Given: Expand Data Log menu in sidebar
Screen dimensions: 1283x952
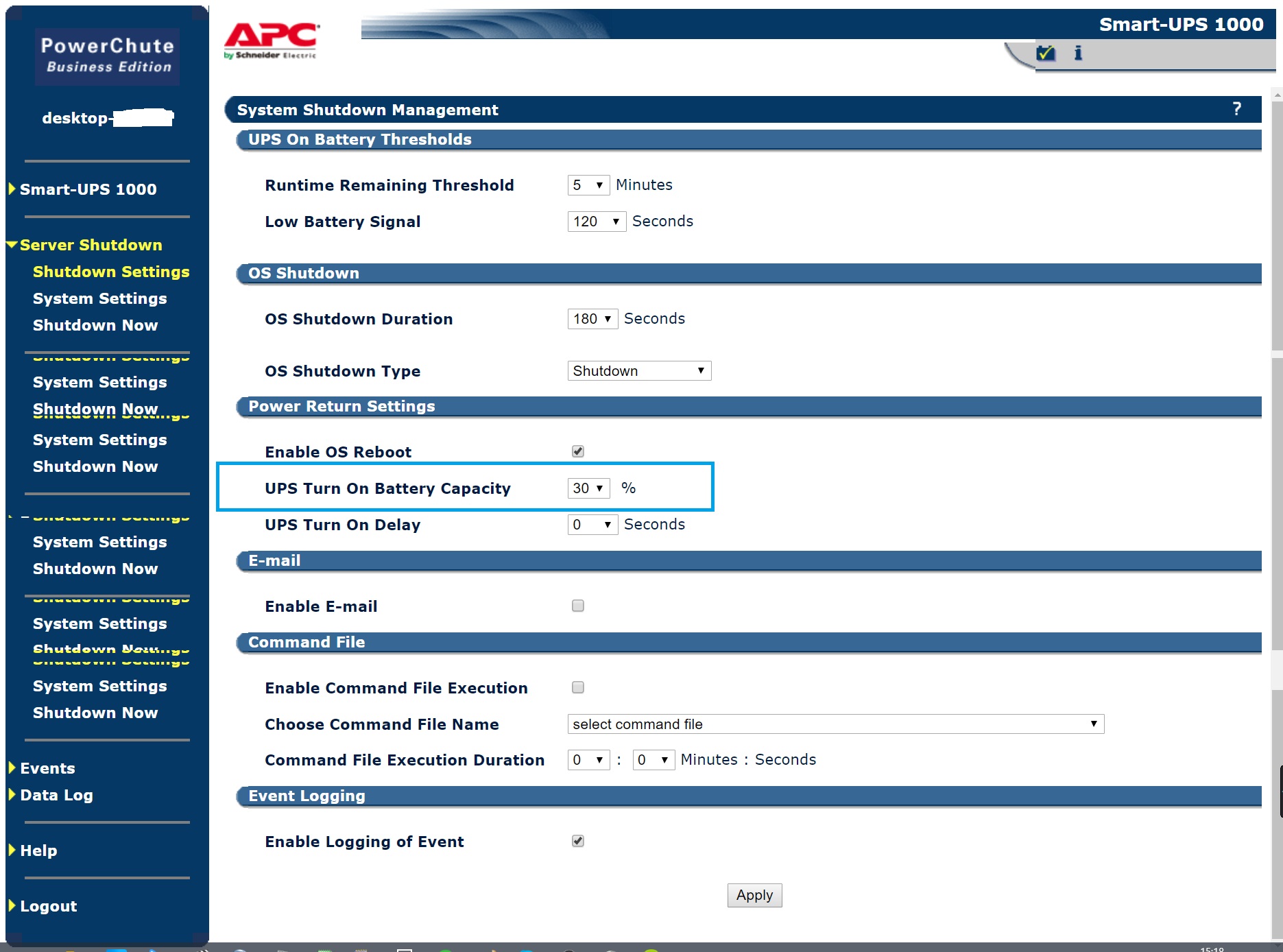Looking at the screenshot, I should (x=51, y=795).
